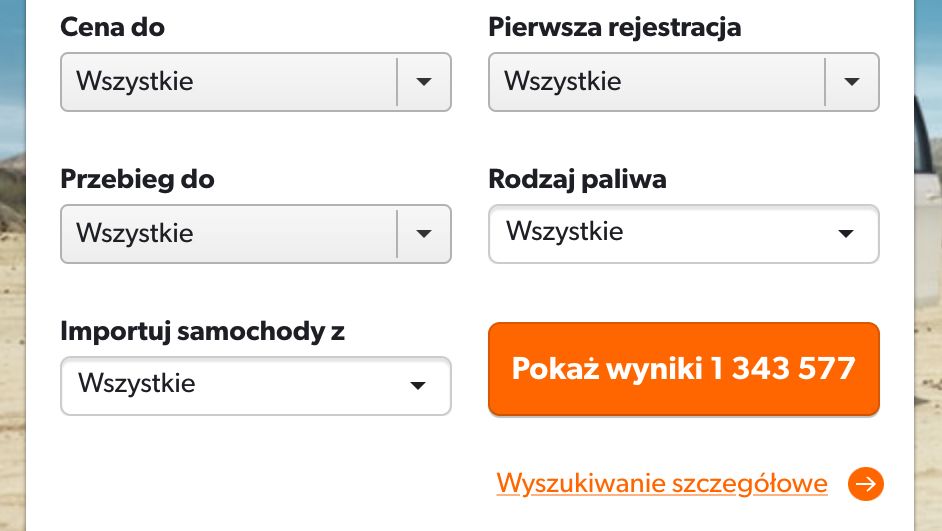Click the 1 343 577 results count
The height and width of the screenshot is (531, 942).
[783, 368]
